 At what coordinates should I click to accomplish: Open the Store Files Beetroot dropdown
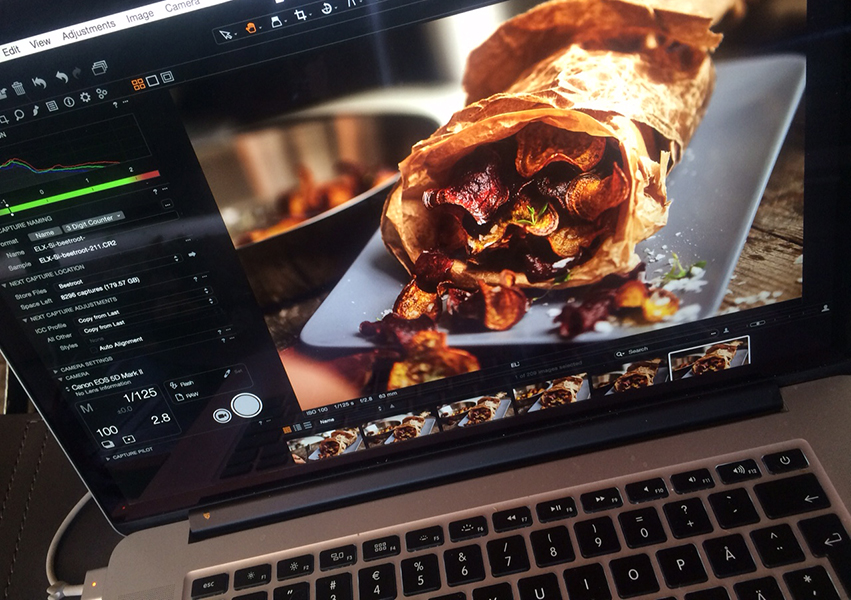pyautogui.click(x=117, y=273)
